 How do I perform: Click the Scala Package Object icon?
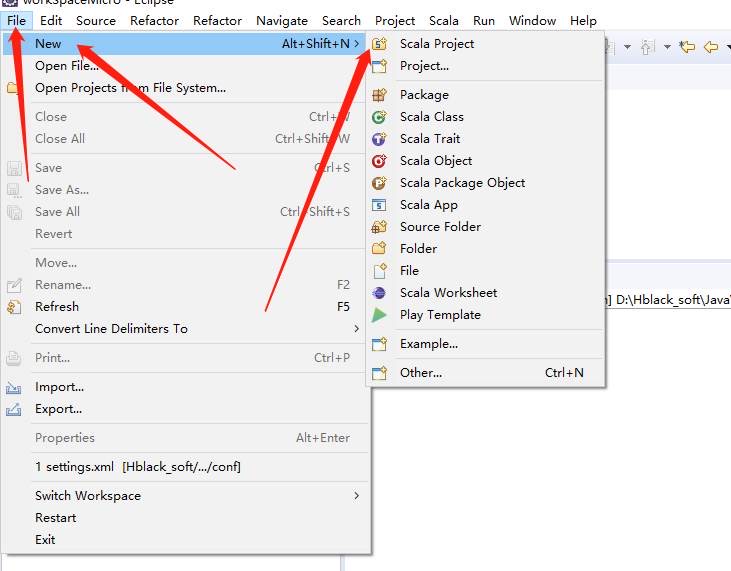pyautogui.click(x=379, y=183)
